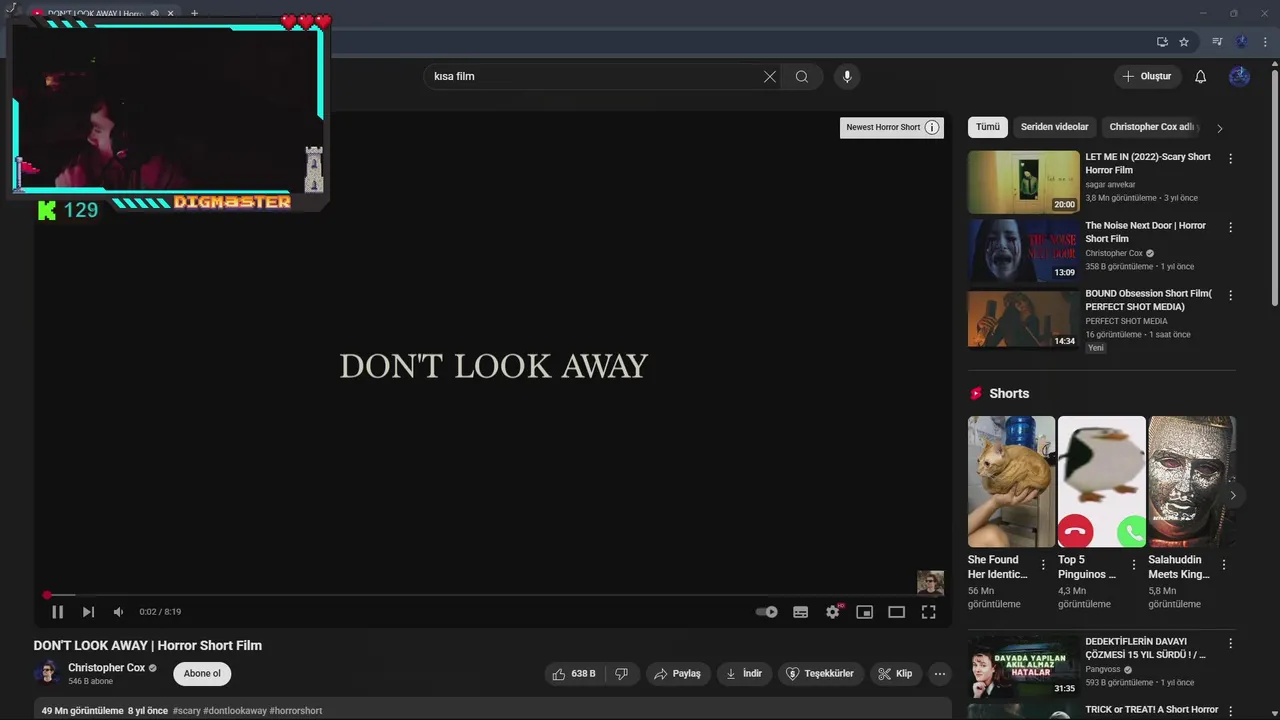Open options for The Noise Next Door
The width and height of the screenshot is (1280, 720).
[1230, 227]
